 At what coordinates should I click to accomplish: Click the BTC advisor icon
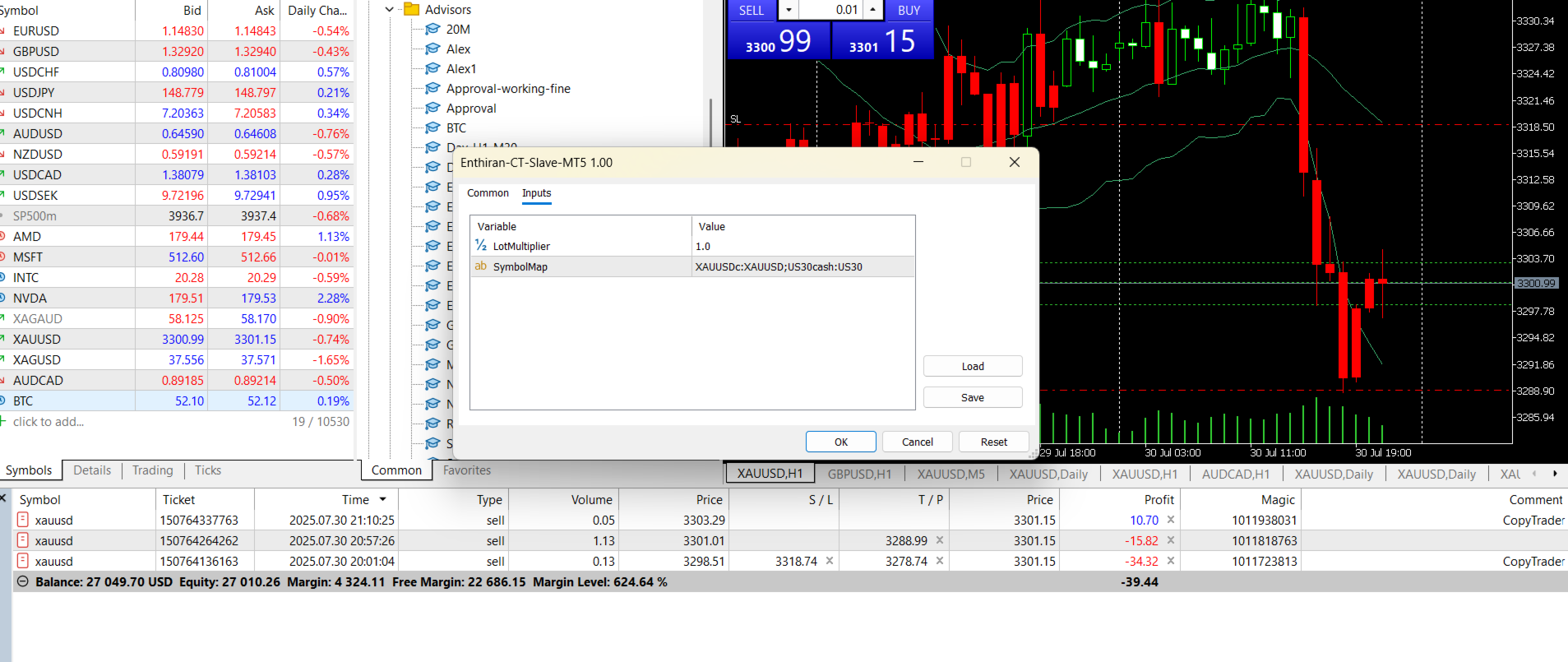click(x=432, y=127)
